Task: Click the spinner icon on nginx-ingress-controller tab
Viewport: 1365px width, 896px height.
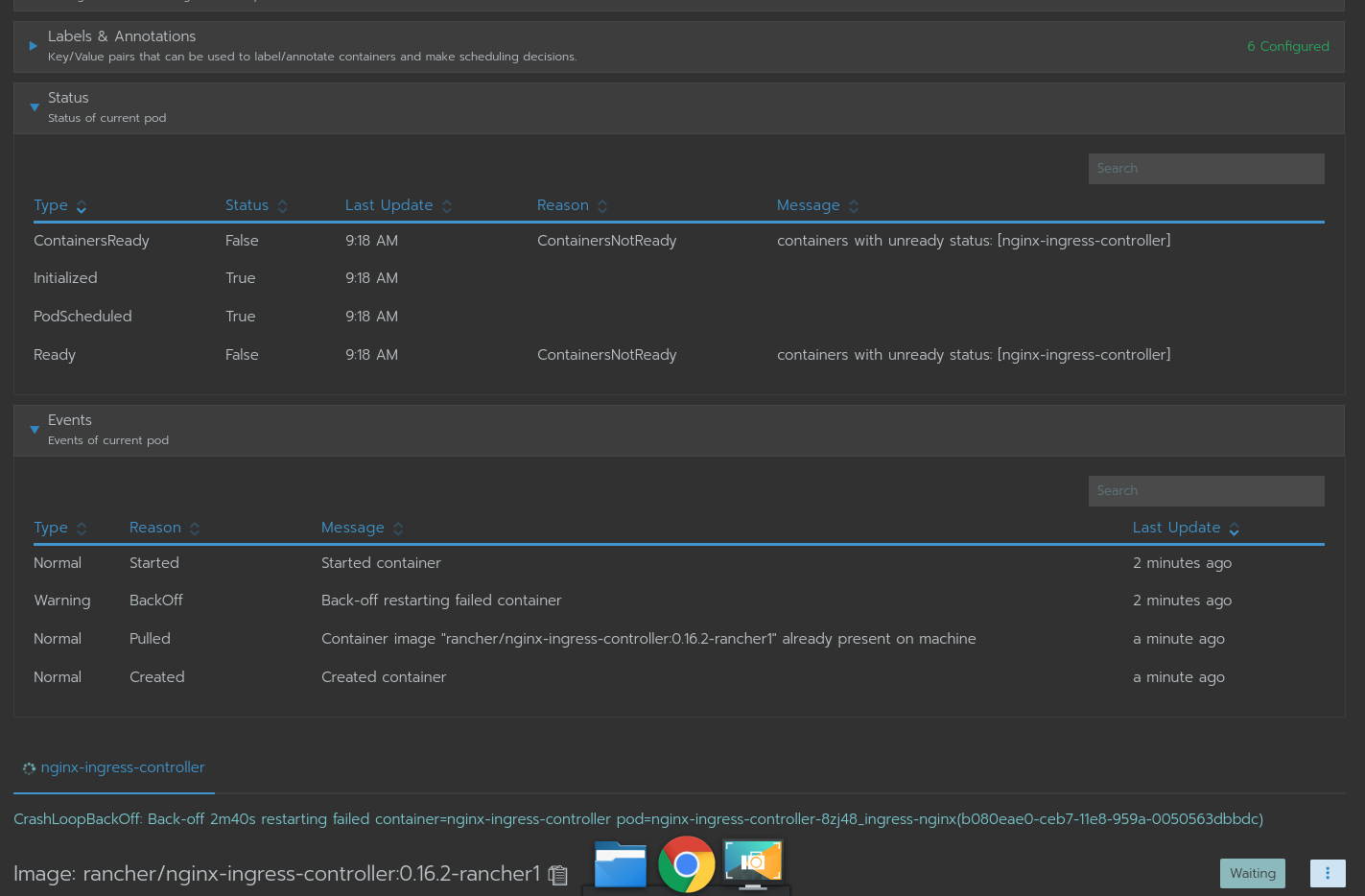Action: point(29,767)
